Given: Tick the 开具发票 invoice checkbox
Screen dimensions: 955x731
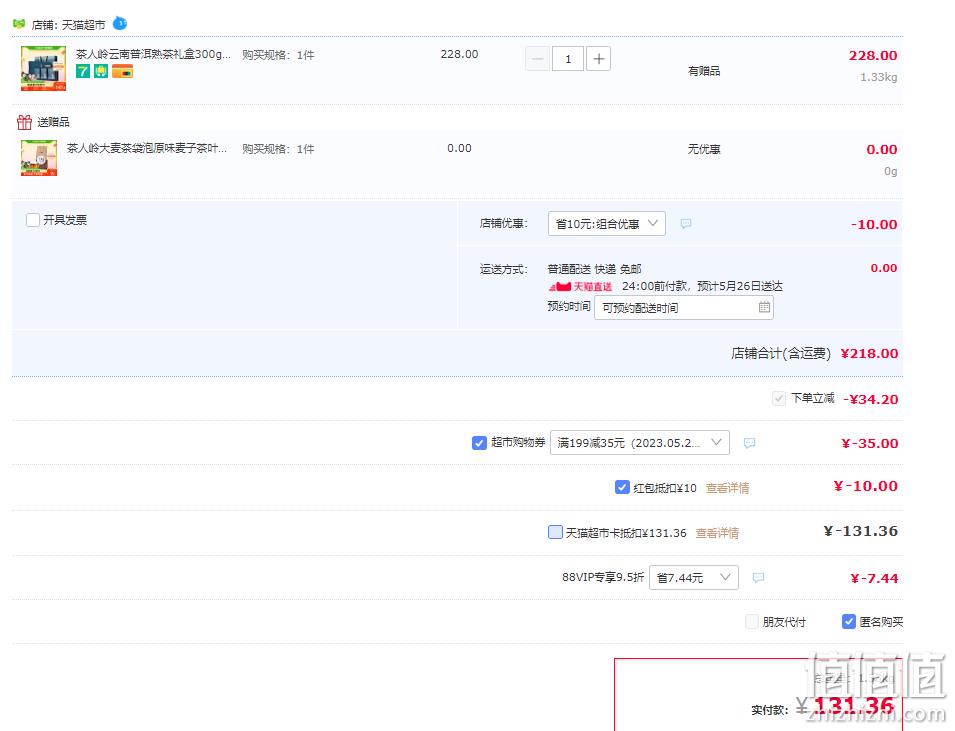Looking at the screenshot, I should coord(33,220).
